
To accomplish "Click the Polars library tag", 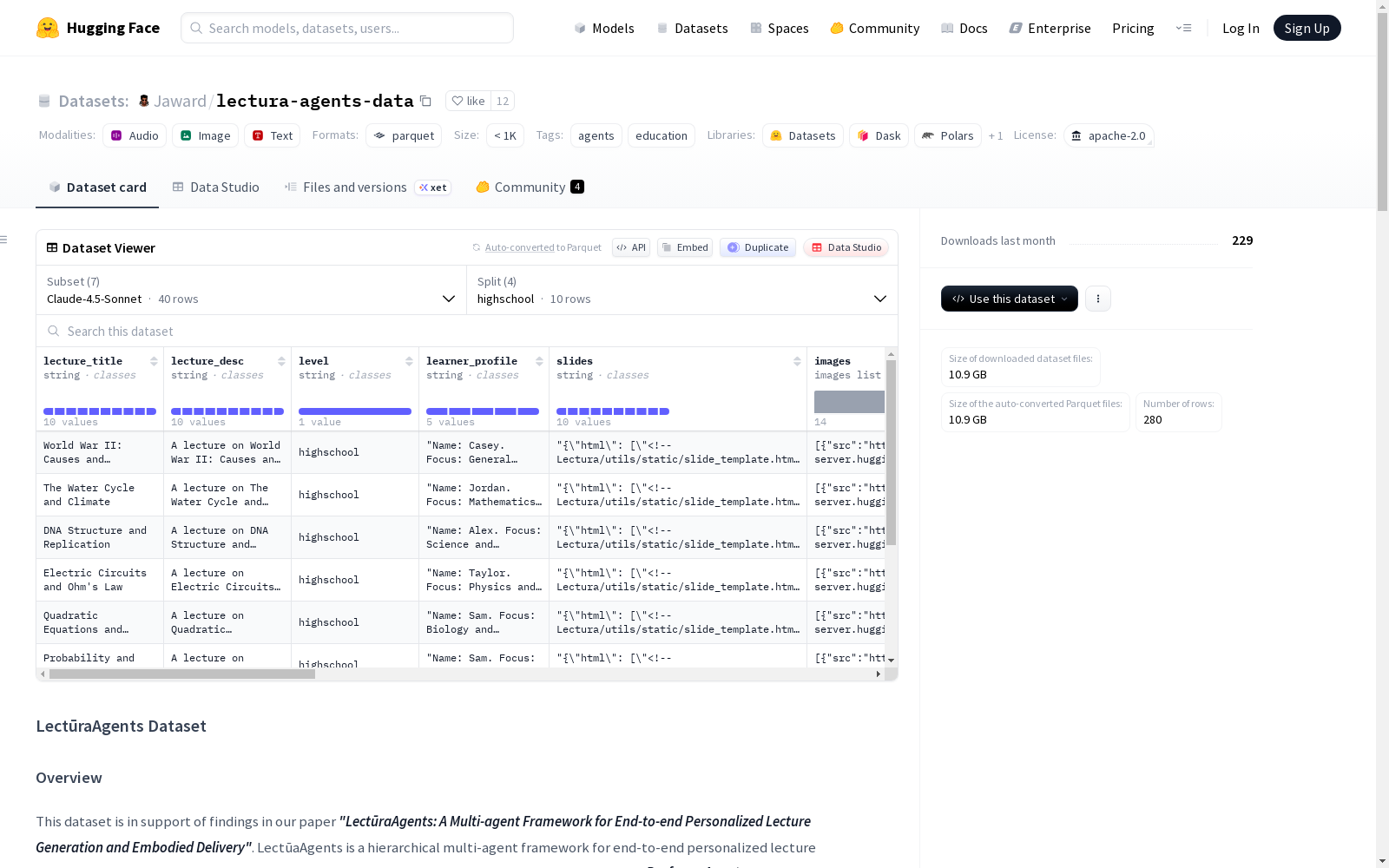I will point(948,135).
